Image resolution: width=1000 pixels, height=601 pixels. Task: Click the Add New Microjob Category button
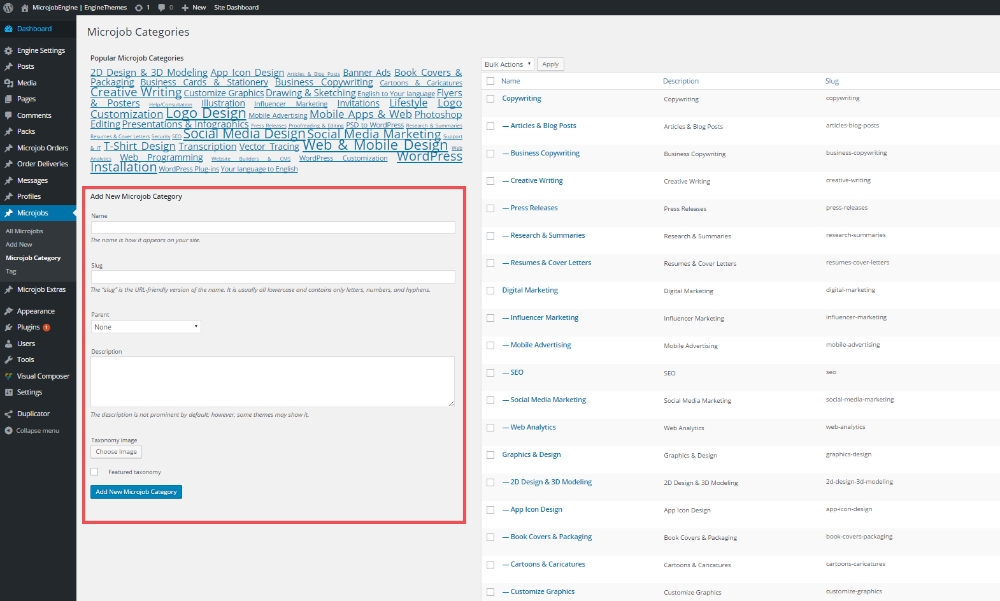(x=136, y=492)
